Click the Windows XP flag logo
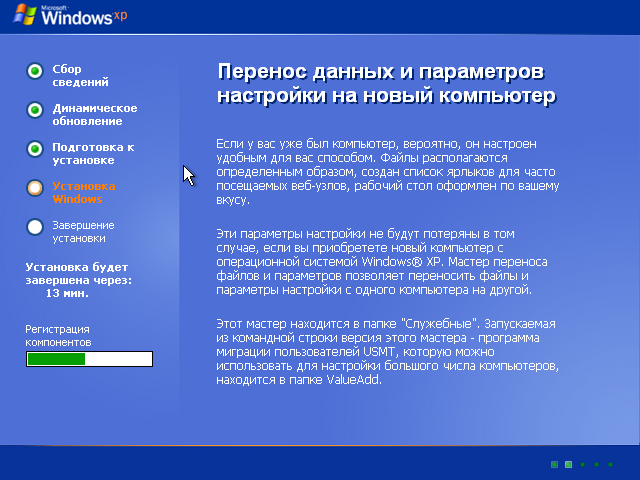 click(24, 15)
